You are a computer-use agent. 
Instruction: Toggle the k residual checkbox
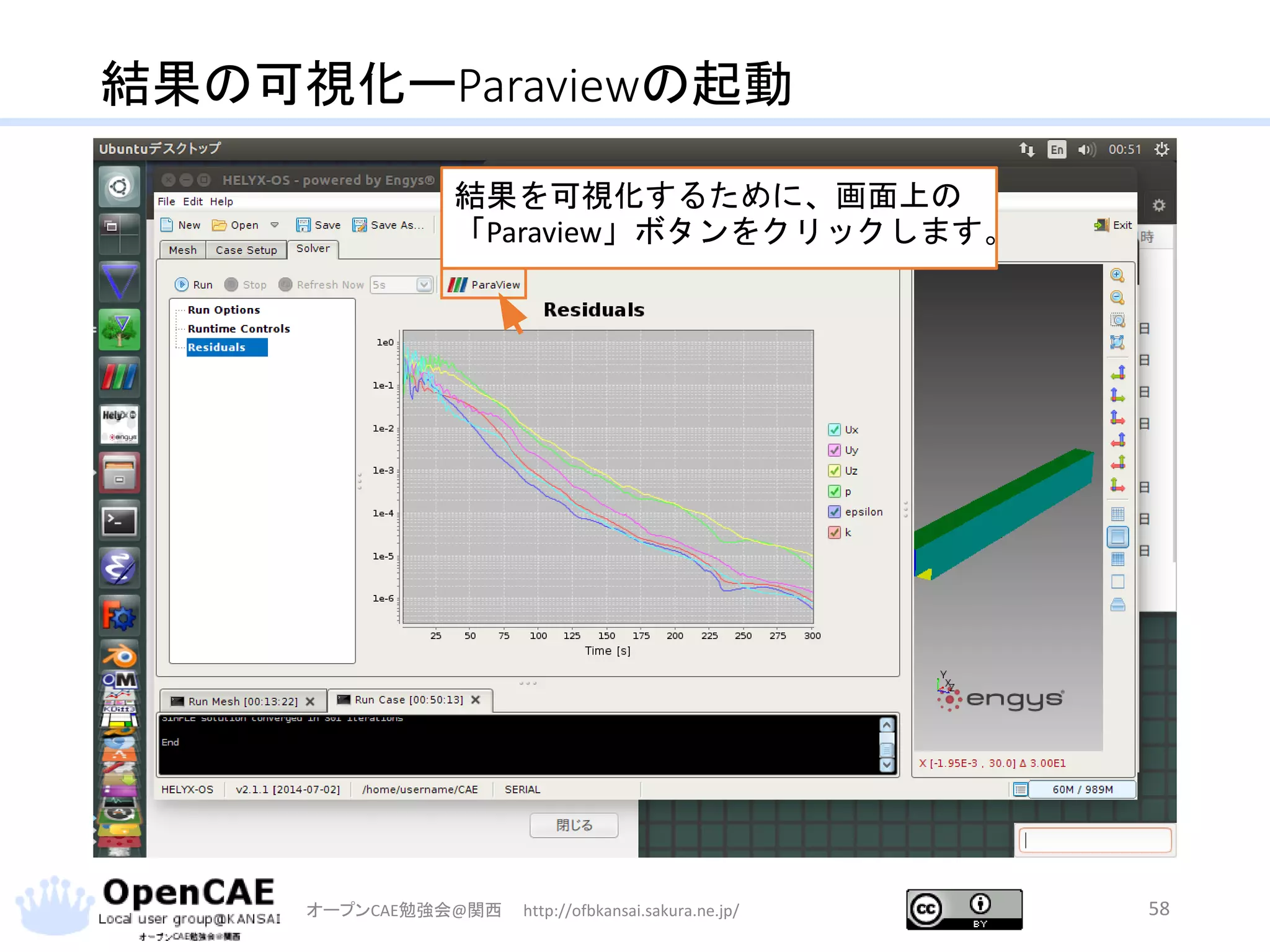tap(835, 532)
